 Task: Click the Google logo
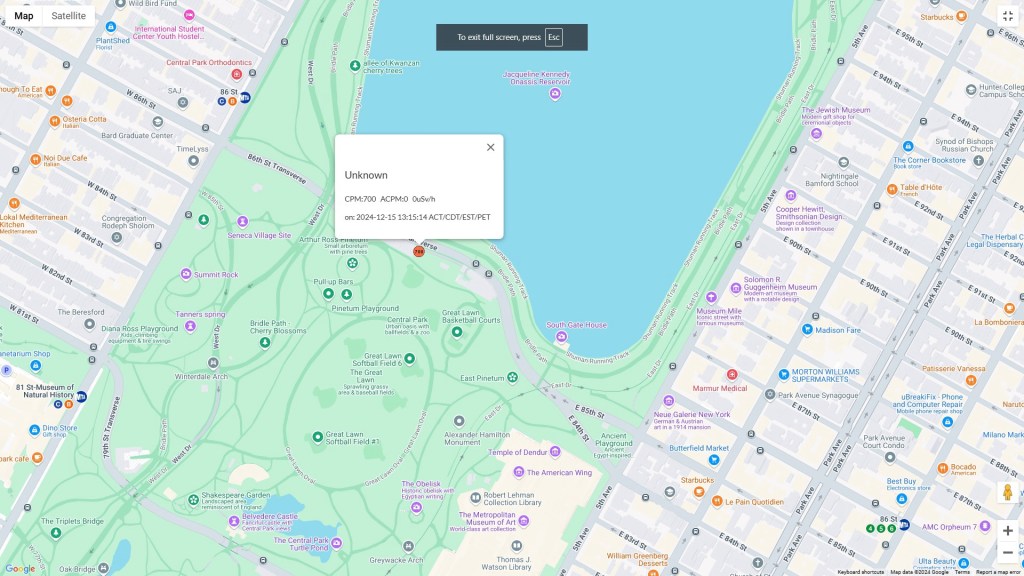20,568
